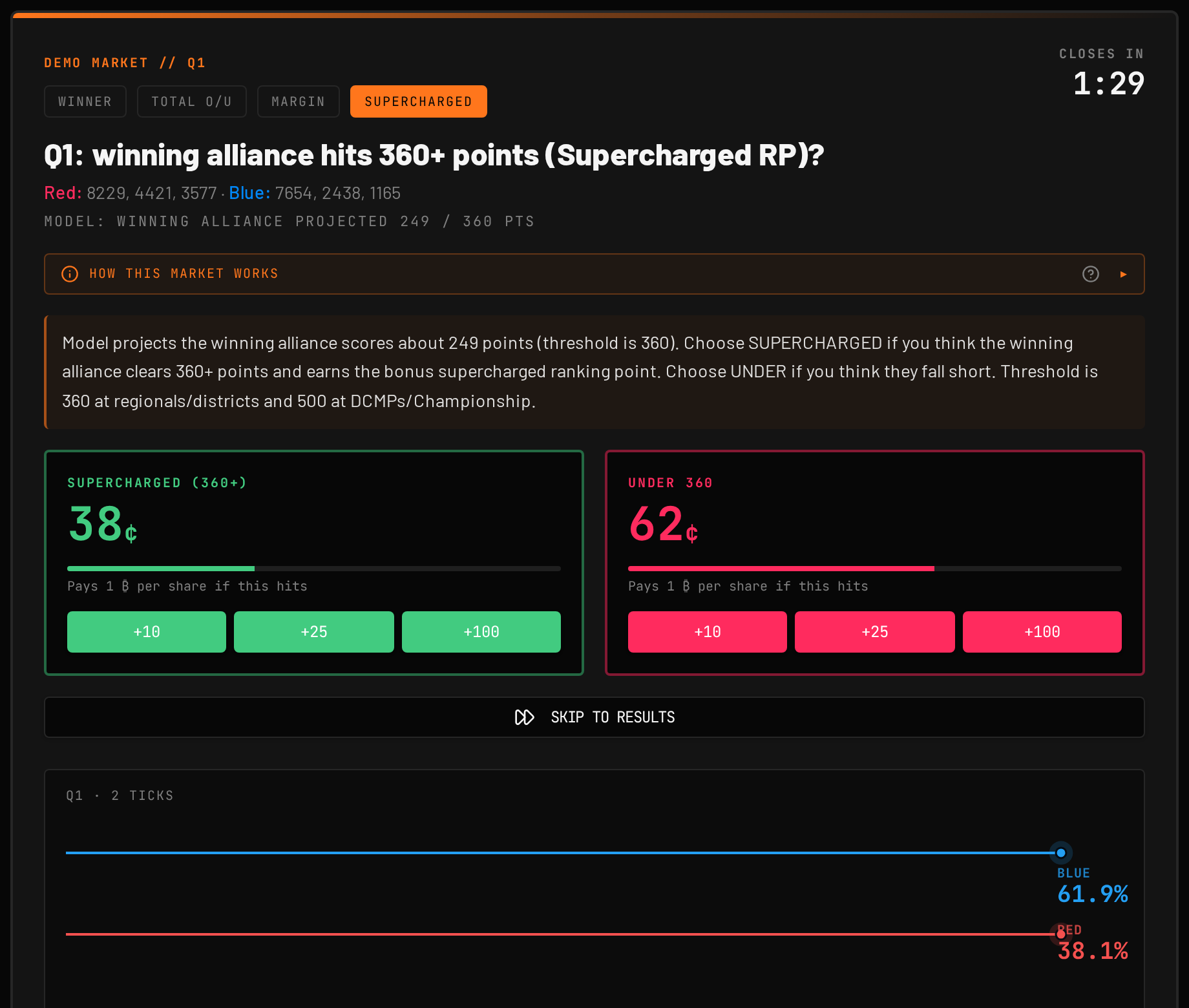Click the BLUE 61.9% chart label
Image resolution: width=1189 pixels, height=1008 pixels.
click(1093, 887)
